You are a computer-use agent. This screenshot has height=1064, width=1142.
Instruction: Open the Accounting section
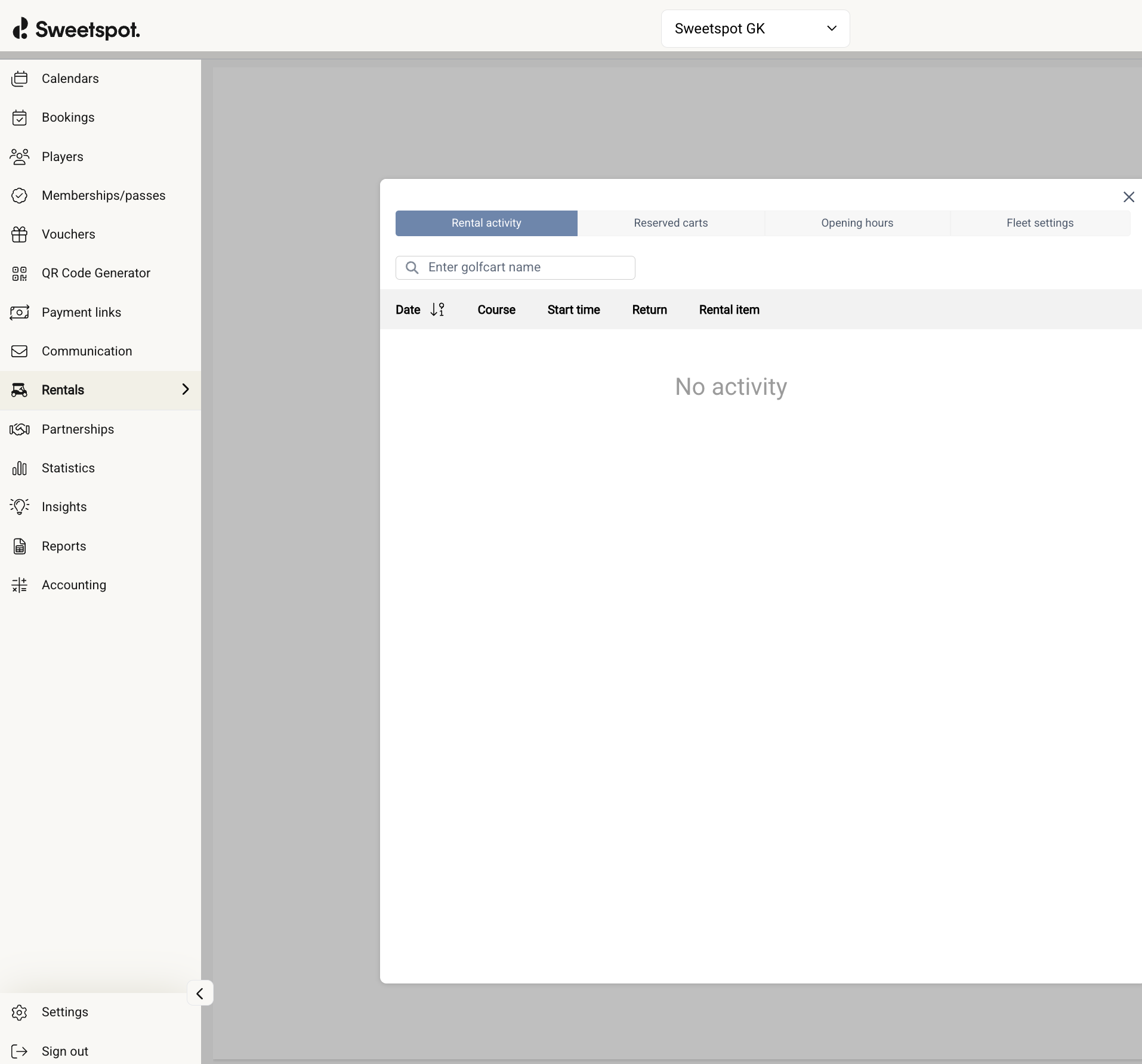click(100, 585)
